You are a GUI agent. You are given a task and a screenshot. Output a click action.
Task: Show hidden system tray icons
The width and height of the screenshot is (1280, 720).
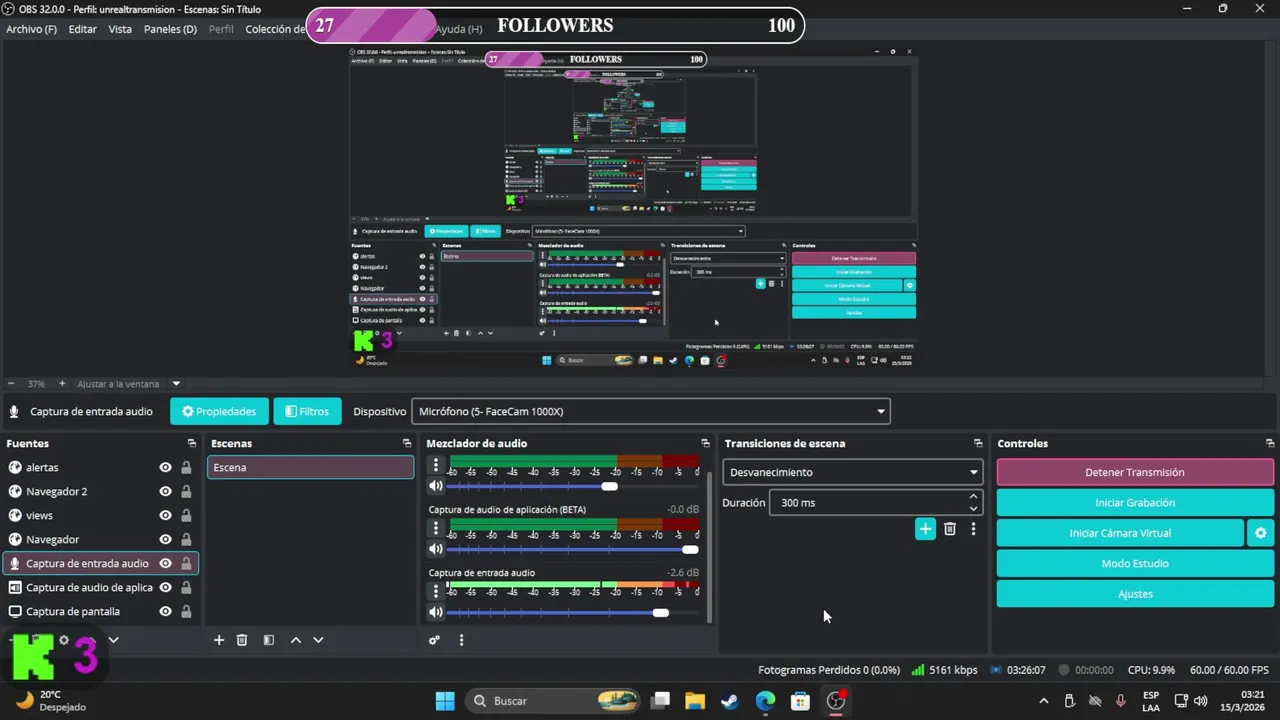coord(1044,701)
